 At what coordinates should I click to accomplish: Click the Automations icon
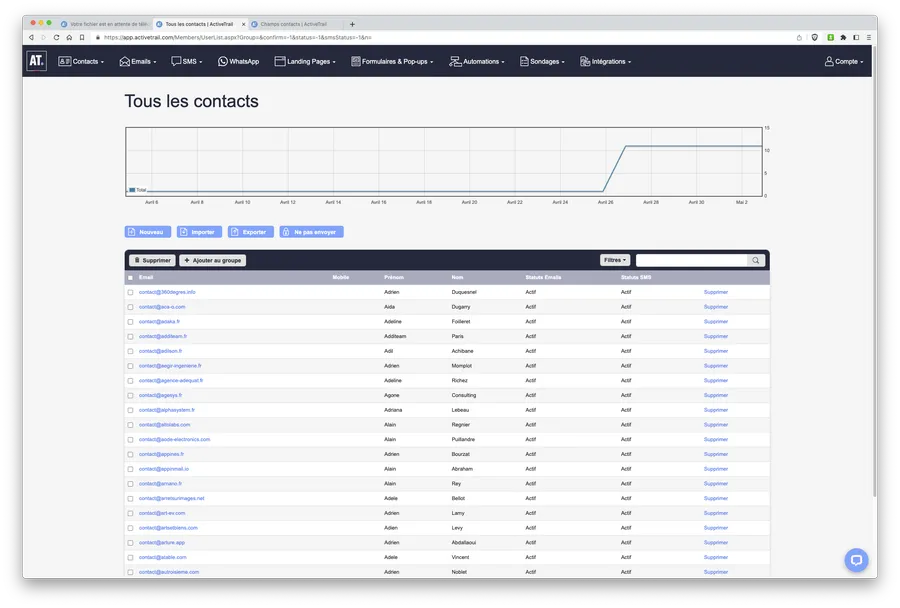[x=455, y=61]
